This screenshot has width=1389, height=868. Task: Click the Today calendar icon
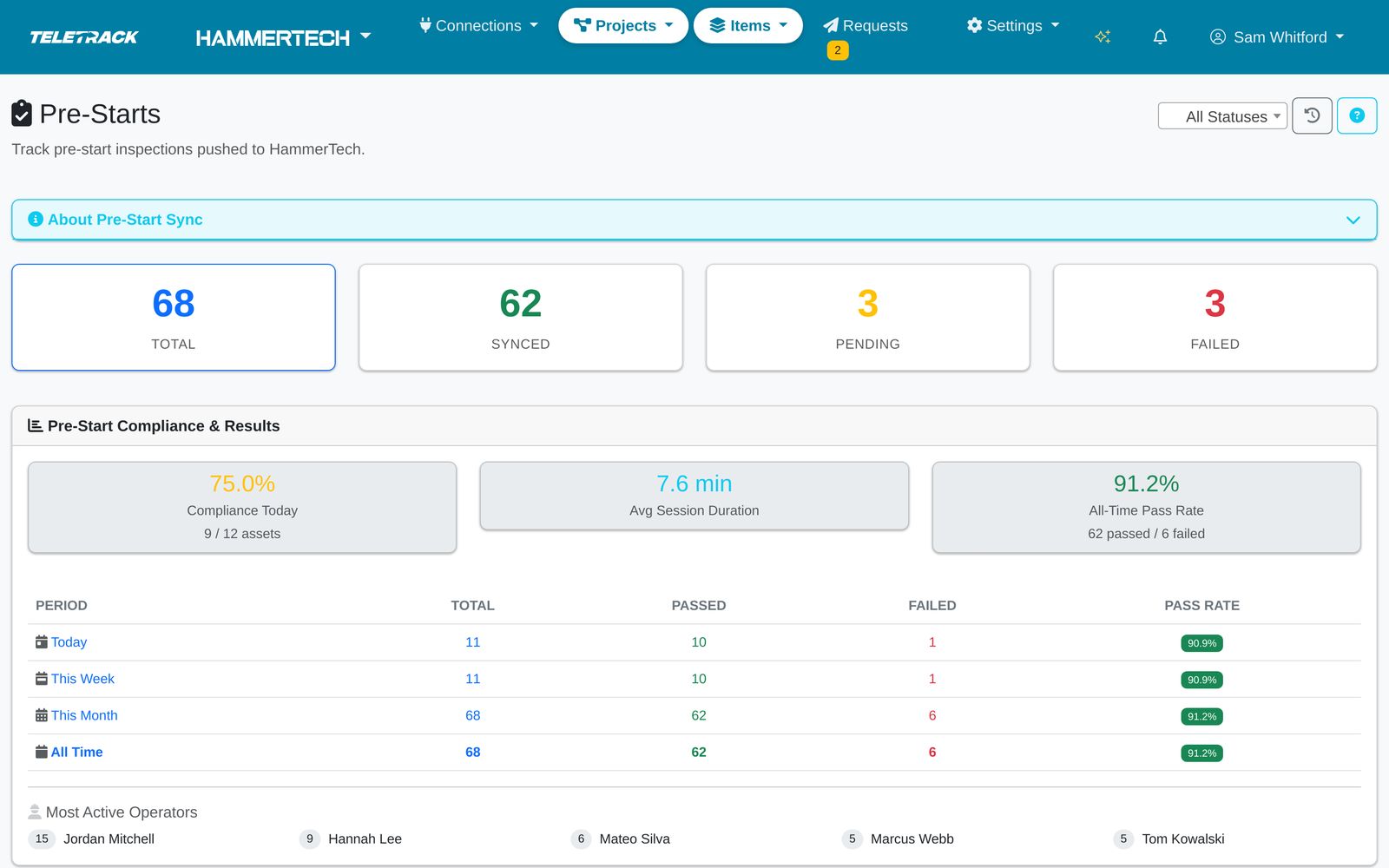point(41,642)
